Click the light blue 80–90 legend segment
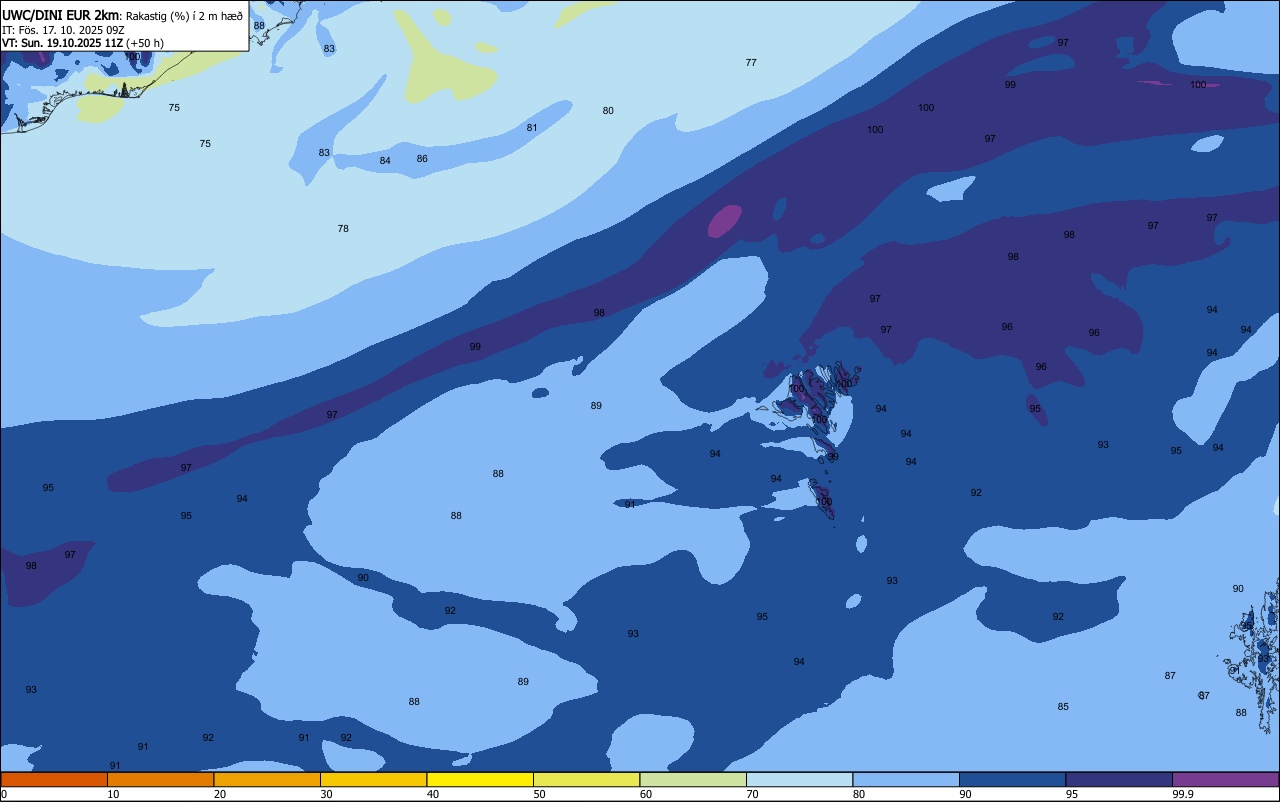 click(906, 779)
